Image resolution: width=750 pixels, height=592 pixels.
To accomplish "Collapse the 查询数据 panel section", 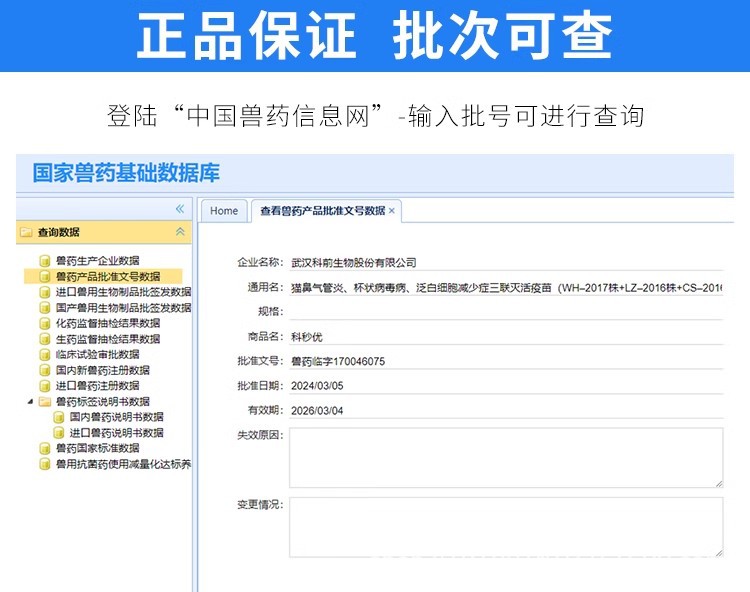I will click(180, 232).
